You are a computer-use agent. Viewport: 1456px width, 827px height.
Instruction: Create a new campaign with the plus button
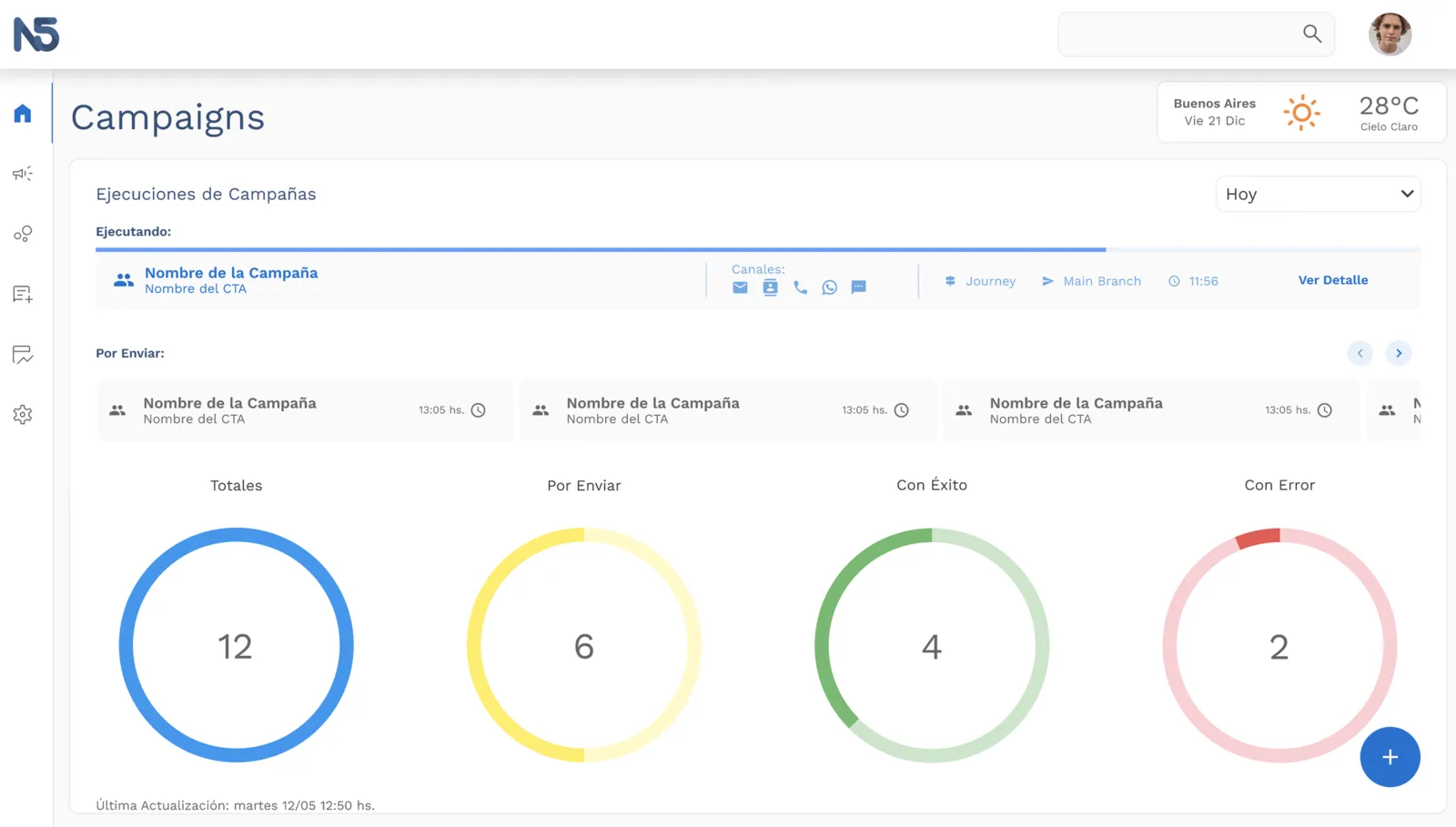click(x=1390, y=757)
